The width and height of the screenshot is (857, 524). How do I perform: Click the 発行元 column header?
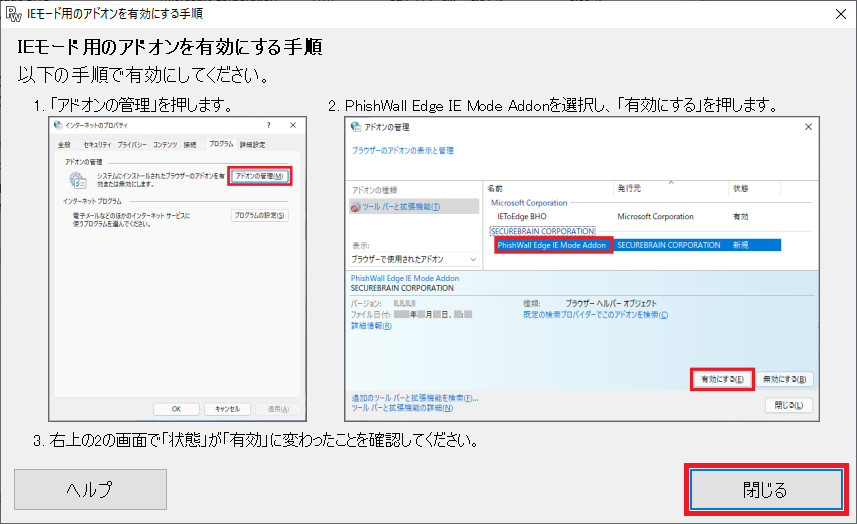pyautogui.click(x=629, y=189)
